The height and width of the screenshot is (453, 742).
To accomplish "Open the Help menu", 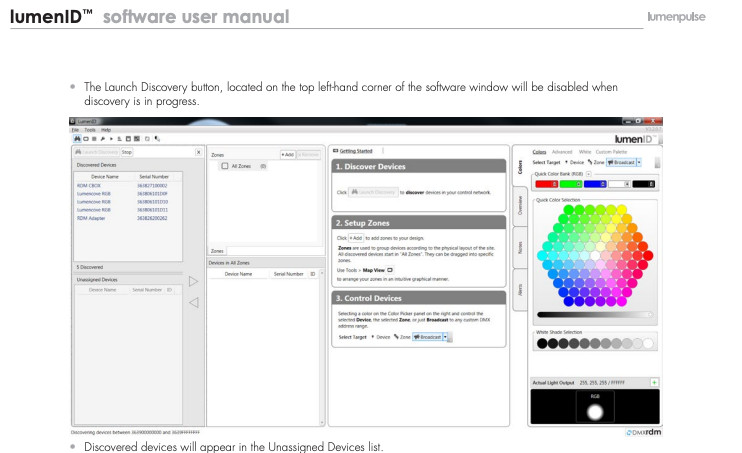I will click(x=106, y=130).
